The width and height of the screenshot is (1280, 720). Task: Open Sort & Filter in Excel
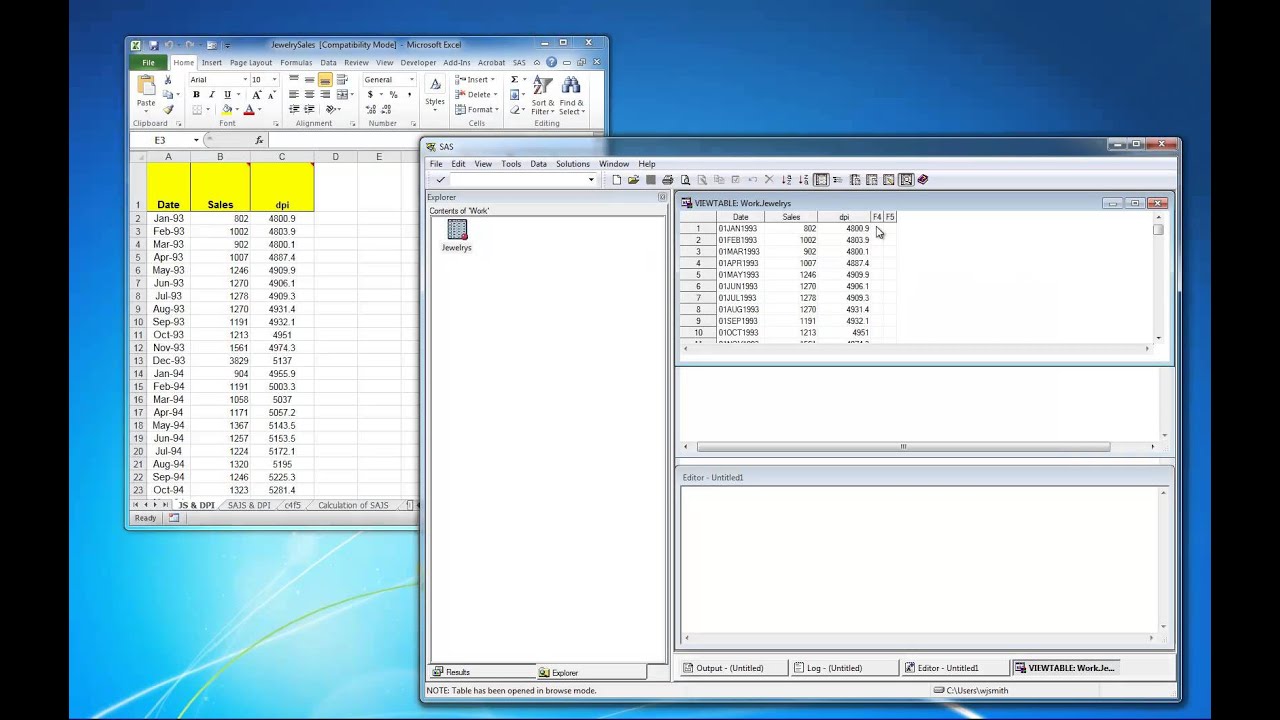coord(543,95)
